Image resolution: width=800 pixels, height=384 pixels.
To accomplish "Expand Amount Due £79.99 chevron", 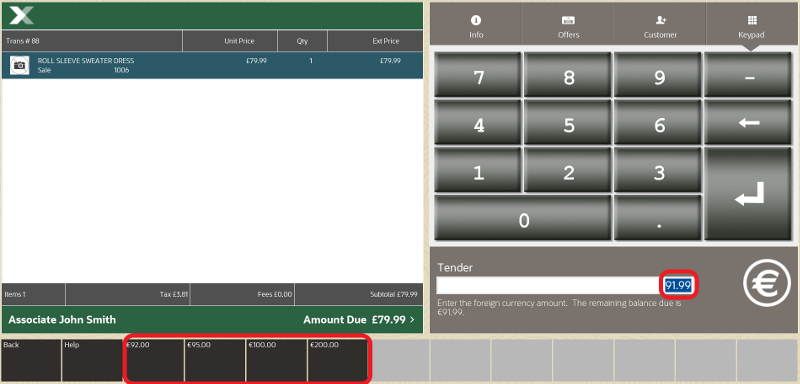I will pos(412,320).
